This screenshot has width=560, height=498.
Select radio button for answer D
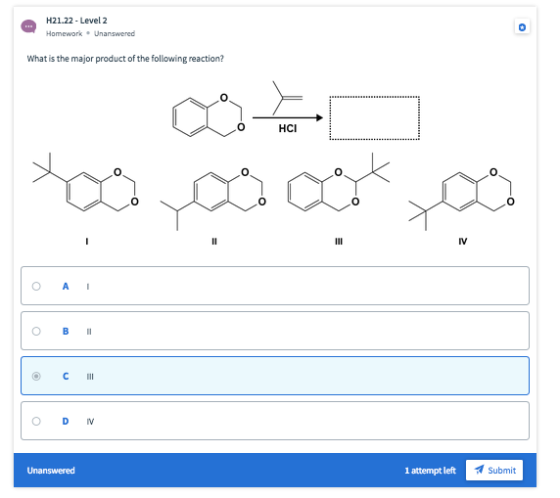pyautogui.click(x=36, y=421)
